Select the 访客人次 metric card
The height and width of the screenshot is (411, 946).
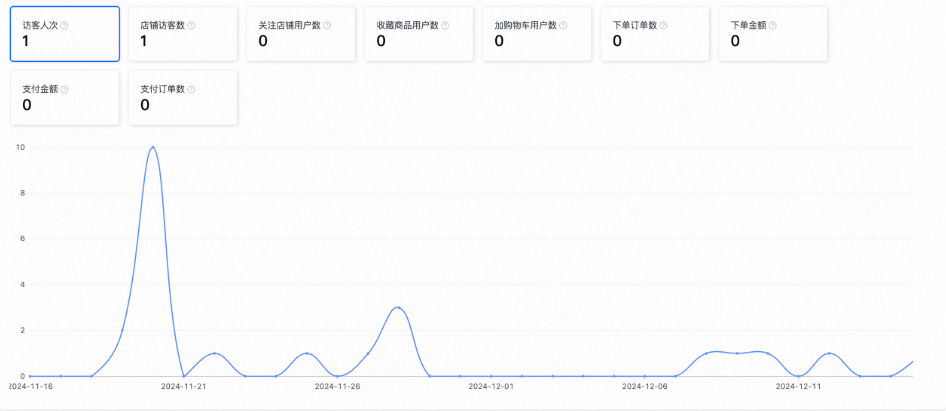[65, 34]
